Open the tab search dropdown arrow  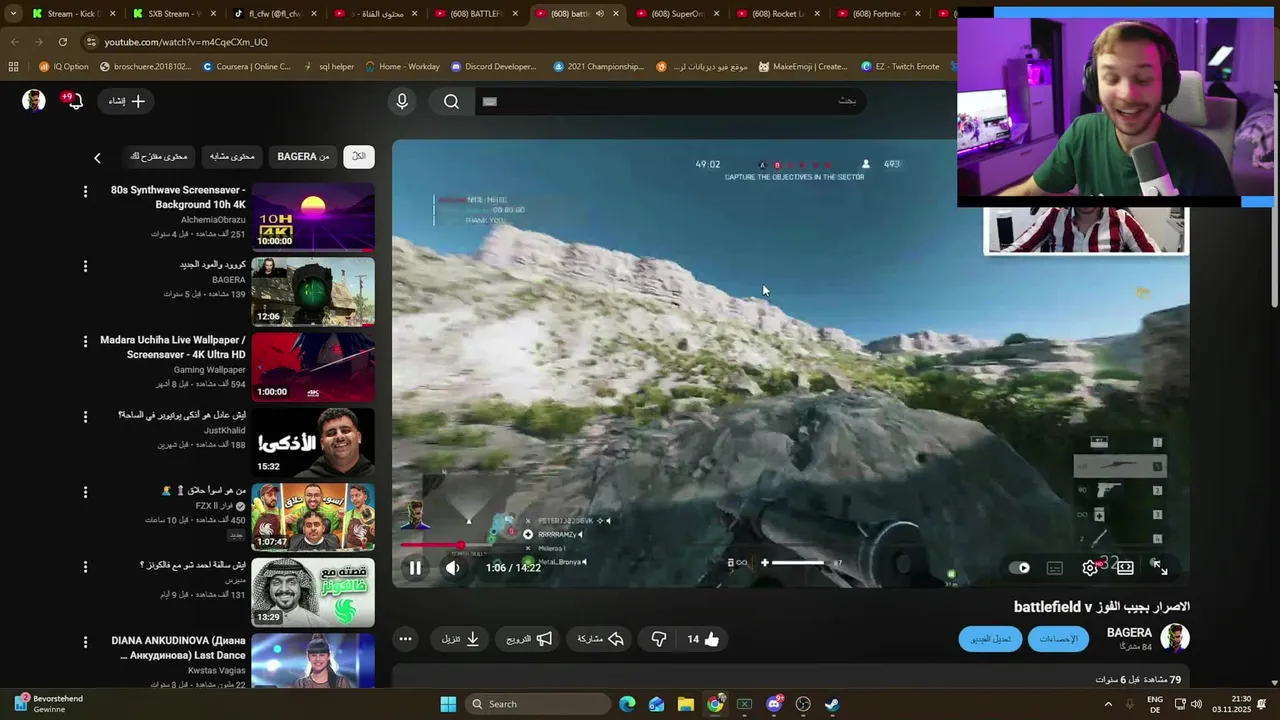click(13, 14)
